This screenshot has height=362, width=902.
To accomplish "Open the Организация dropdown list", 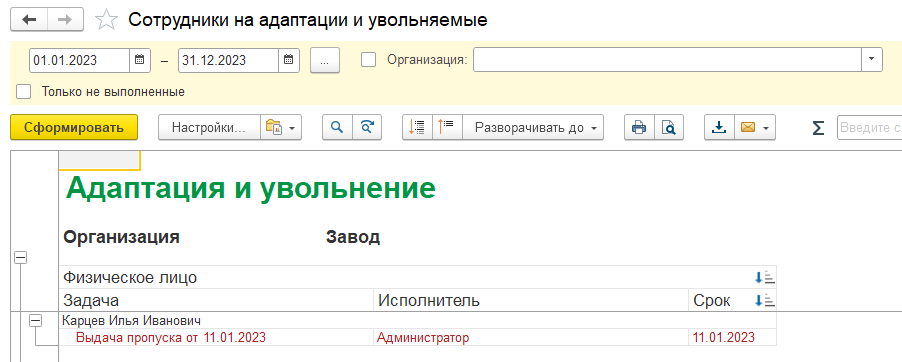I will [872, 59].
